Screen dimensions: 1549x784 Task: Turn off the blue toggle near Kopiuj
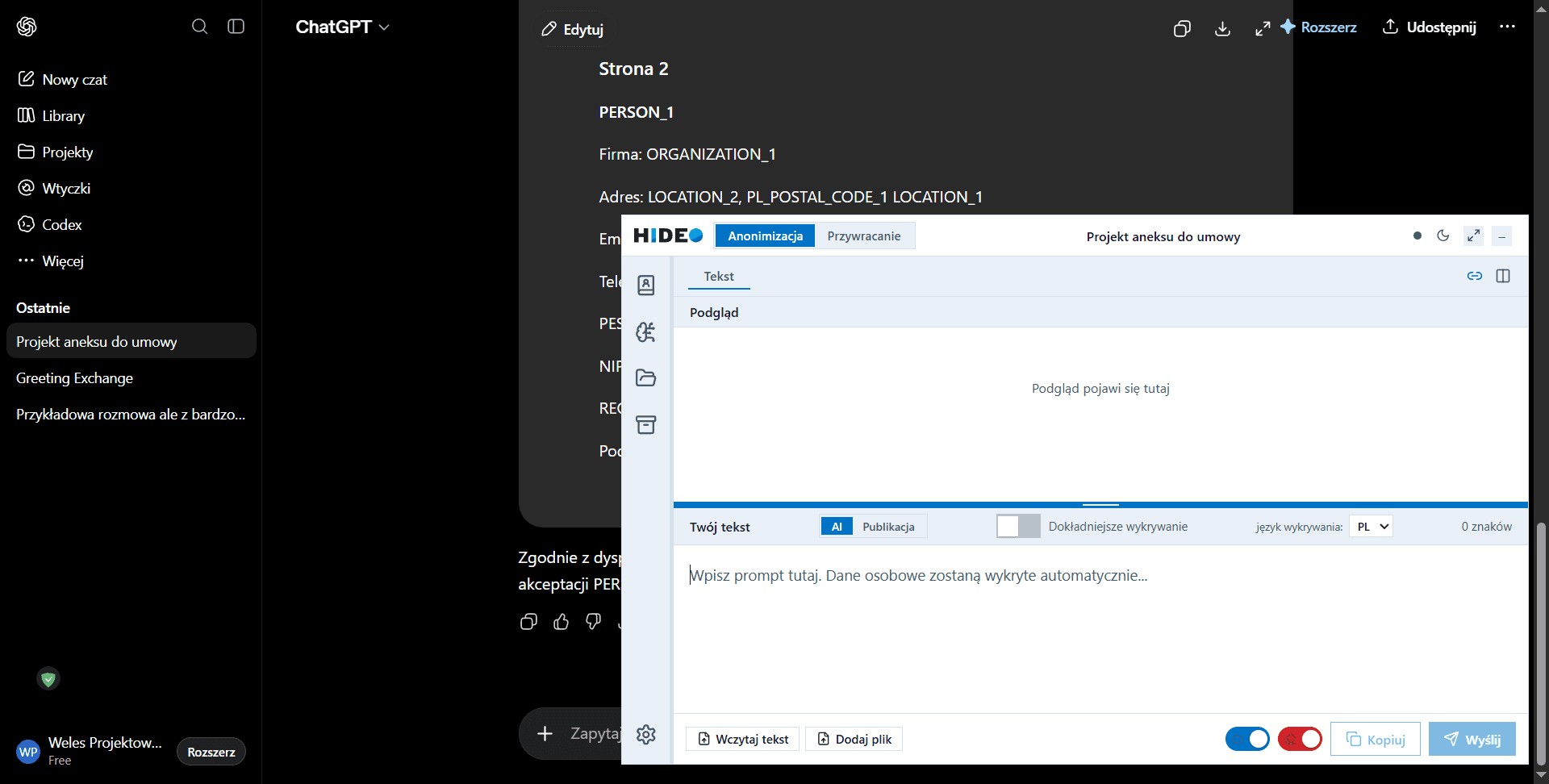click(x=1247, y=739)
